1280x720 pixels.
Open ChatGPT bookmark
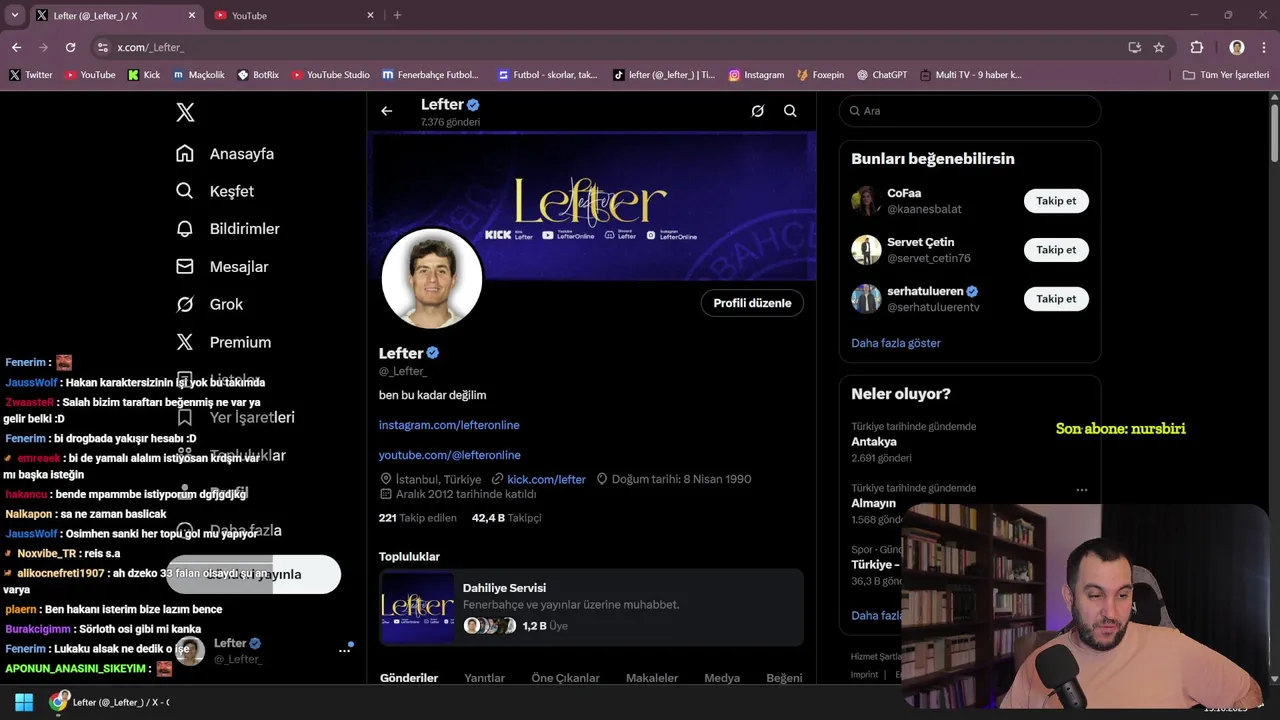coord(882,75)
